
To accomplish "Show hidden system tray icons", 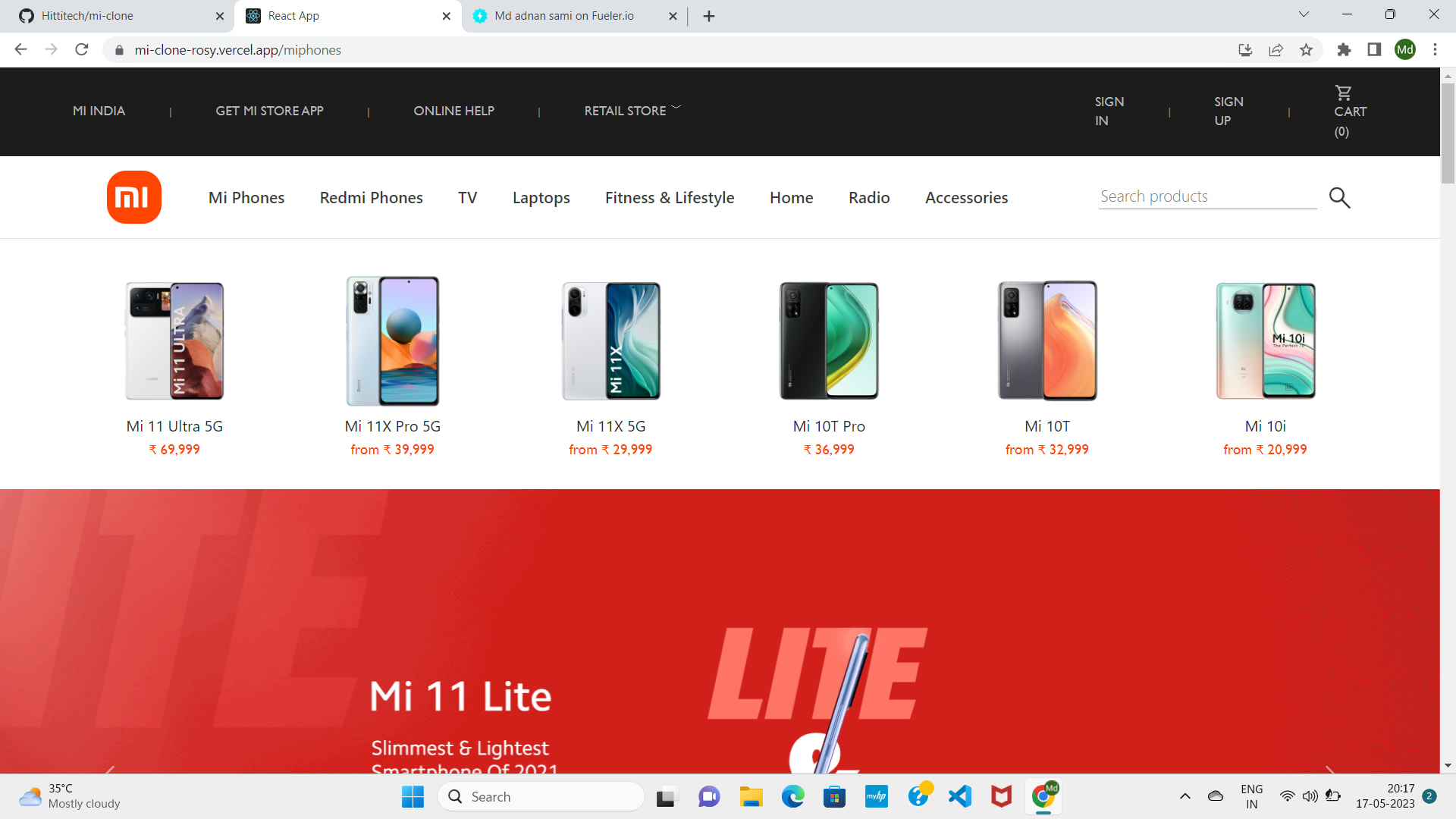I will tap(1185, 796).
